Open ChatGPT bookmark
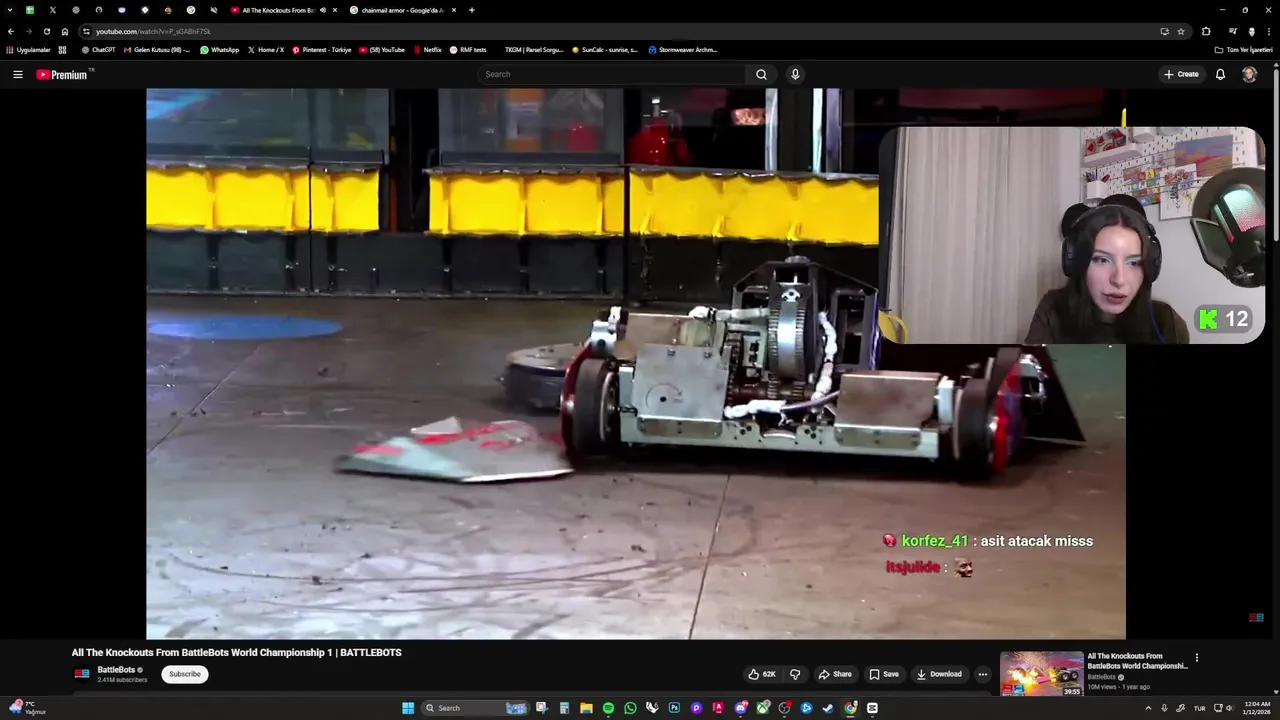This screenshot has height=720, width=1280. 99,49
